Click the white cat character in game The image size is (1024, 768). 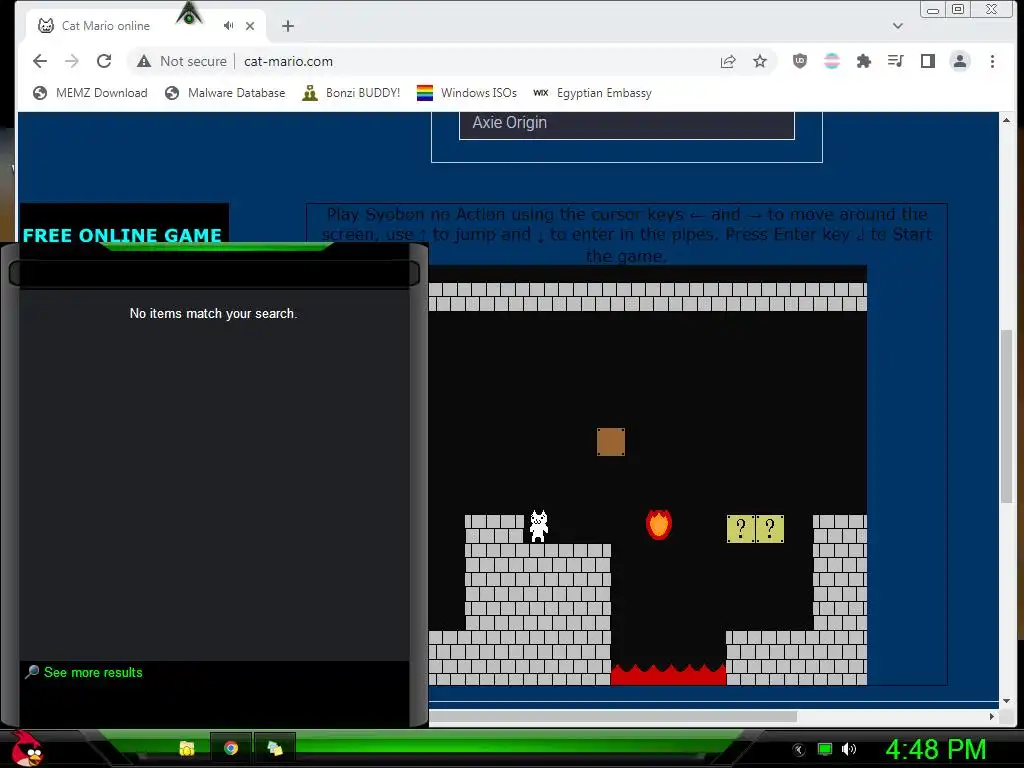point(539,526)
